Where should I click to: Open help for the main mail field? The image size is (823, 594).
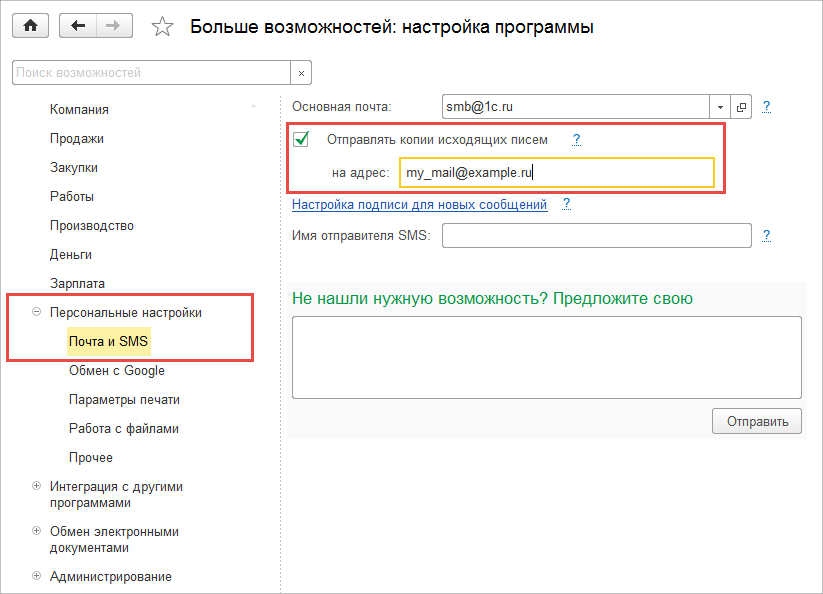point(767,105)
